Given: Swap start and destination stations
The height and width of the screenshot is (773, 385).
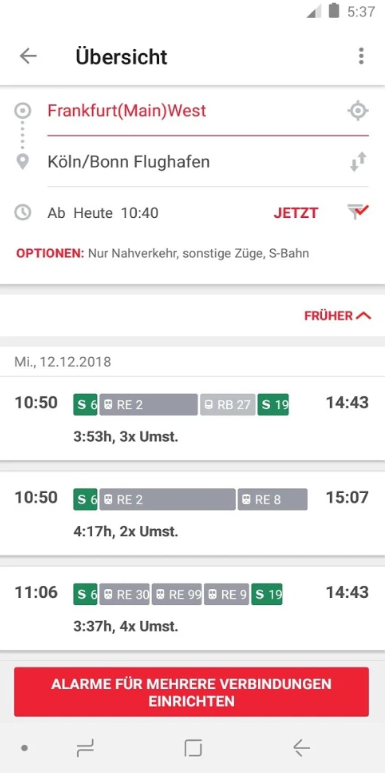Looking at the screenshot, I should [358, 162].
